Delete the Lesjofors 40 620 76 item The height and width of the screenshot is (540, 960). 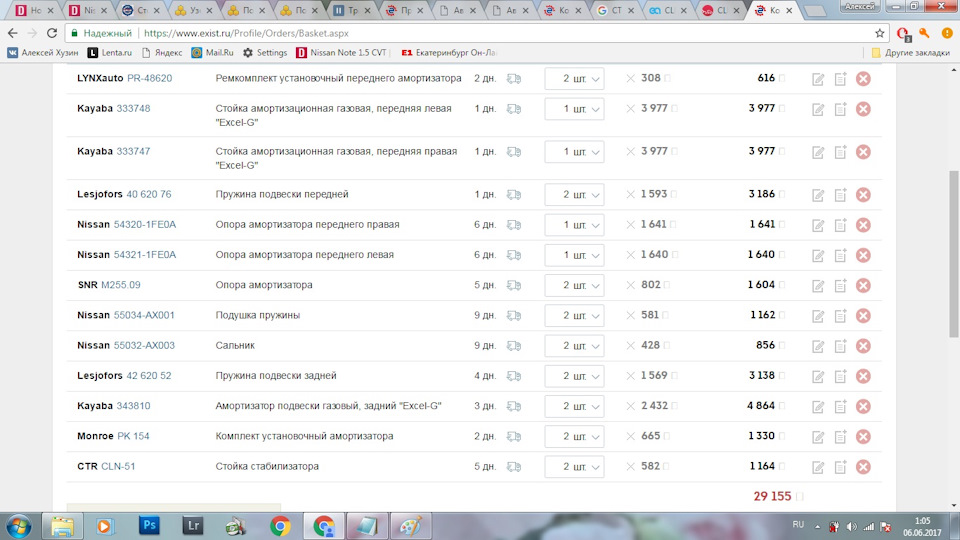[863, 195]
